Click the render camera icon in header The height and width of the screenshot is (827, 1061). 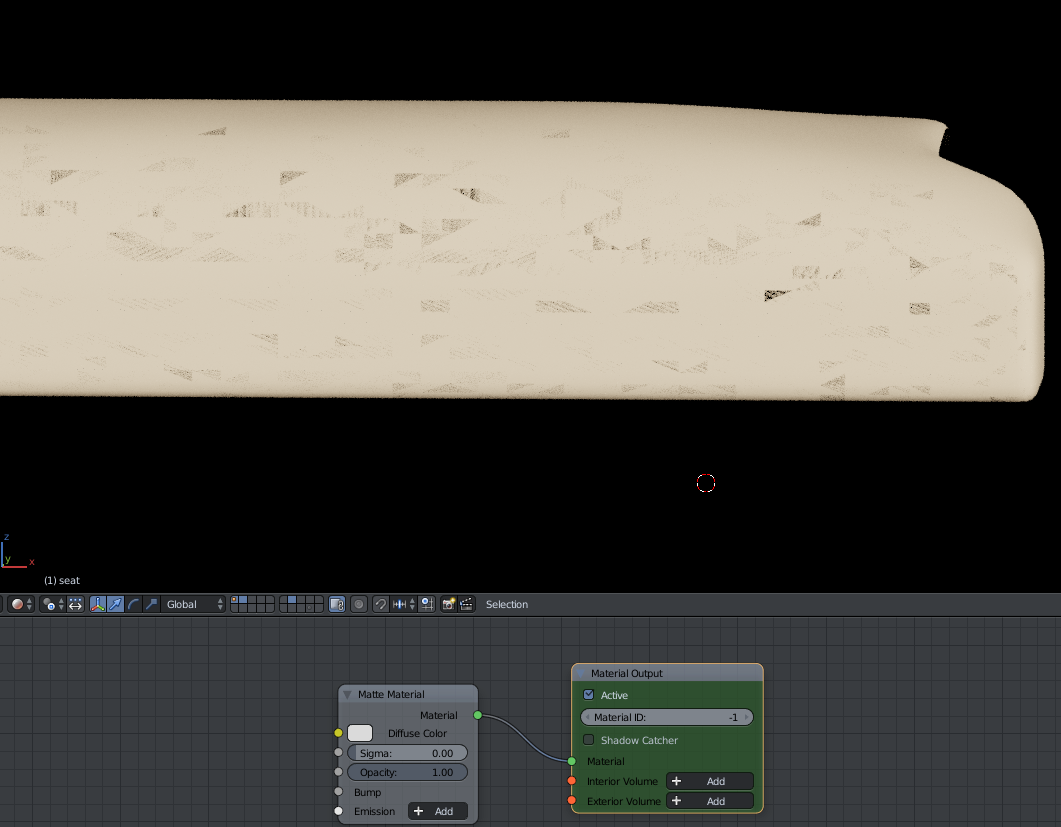450,604
